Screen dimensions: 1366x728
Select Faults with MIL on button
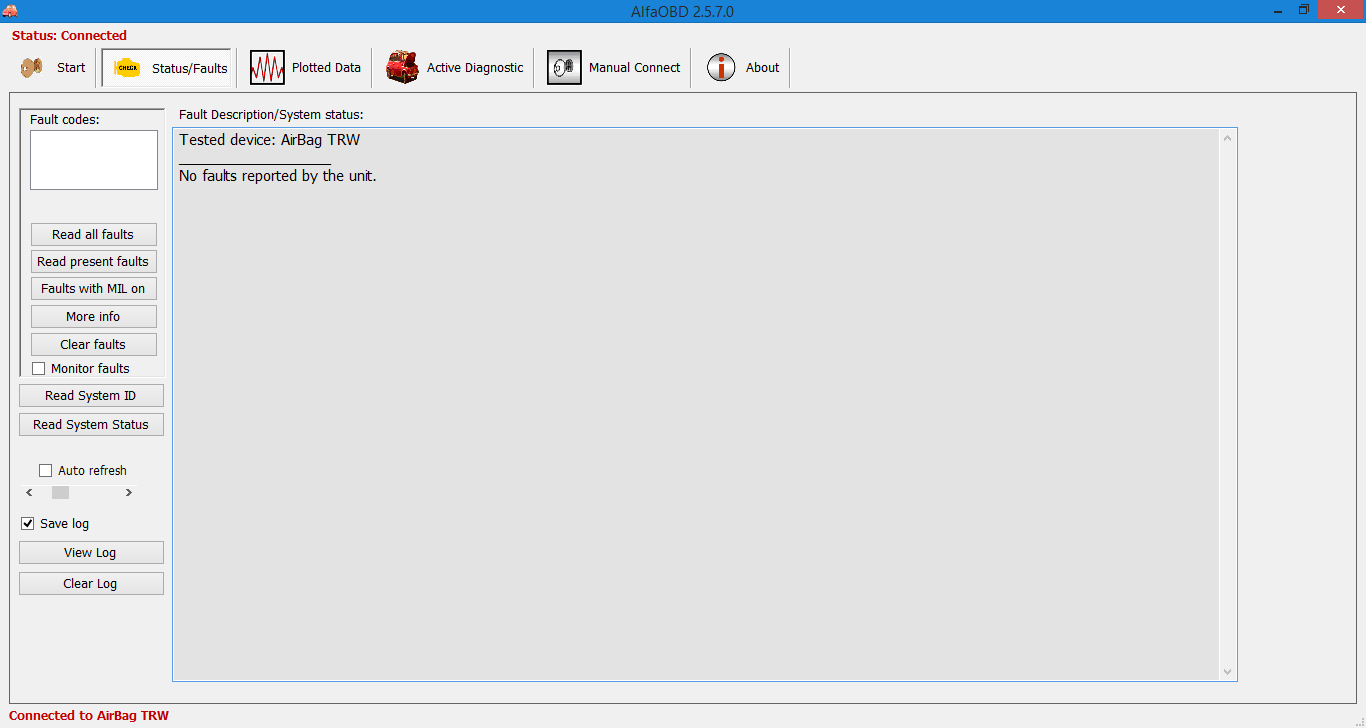tap(93, 289)
